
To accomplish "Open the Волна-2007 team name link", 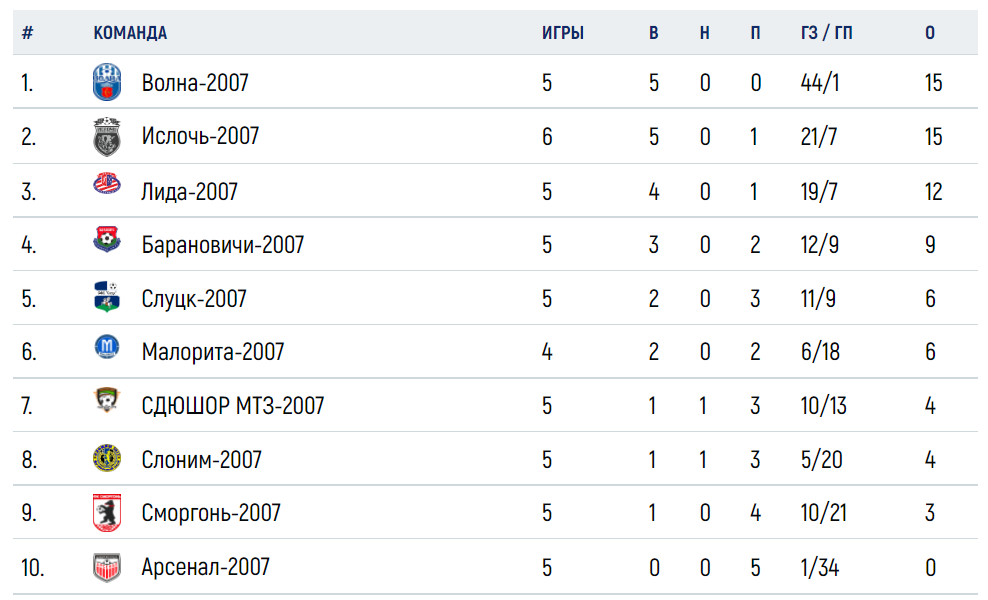I will tap(195, 83).
